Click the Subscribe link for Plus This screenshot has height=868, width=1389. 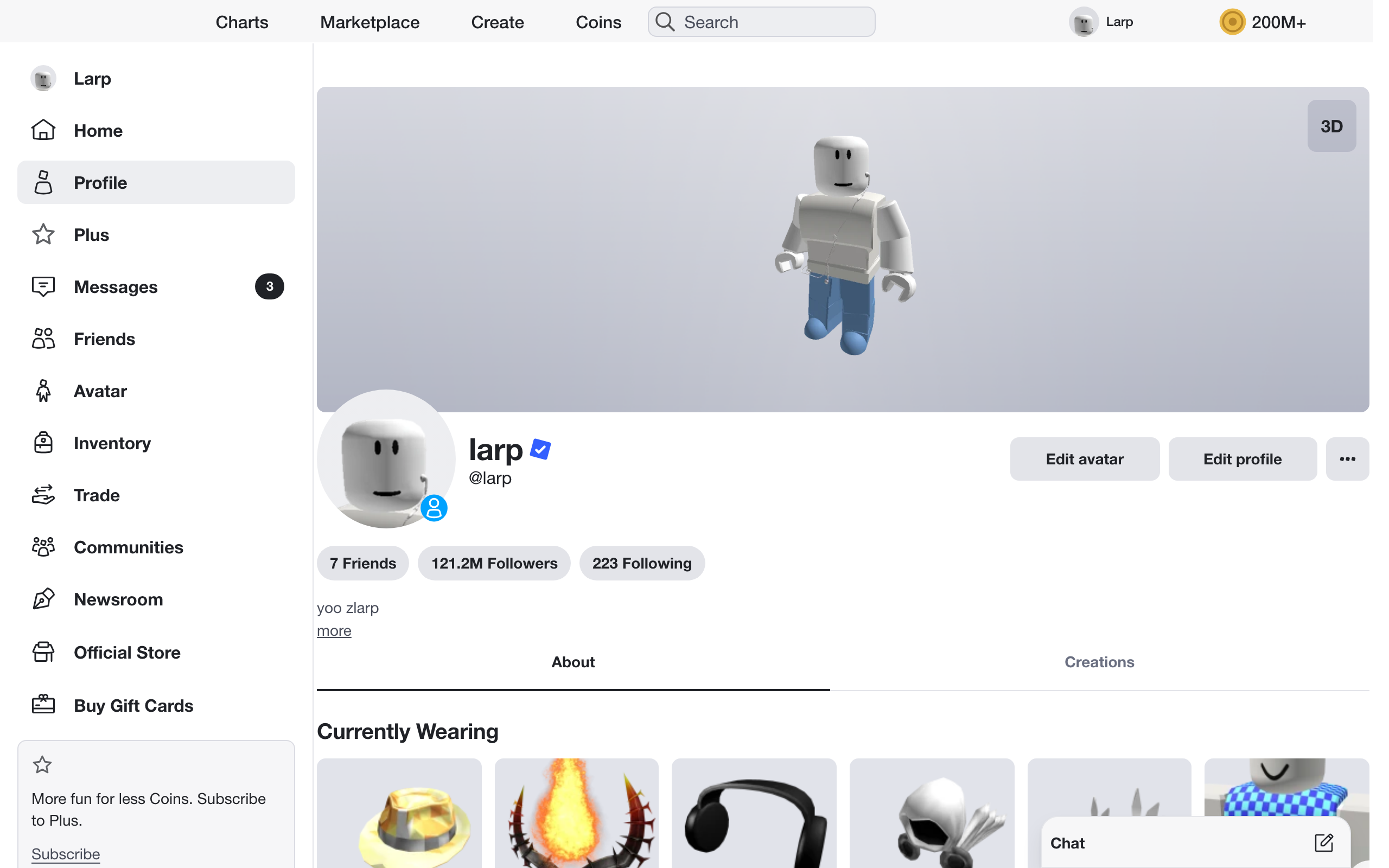tap(66, 854)
